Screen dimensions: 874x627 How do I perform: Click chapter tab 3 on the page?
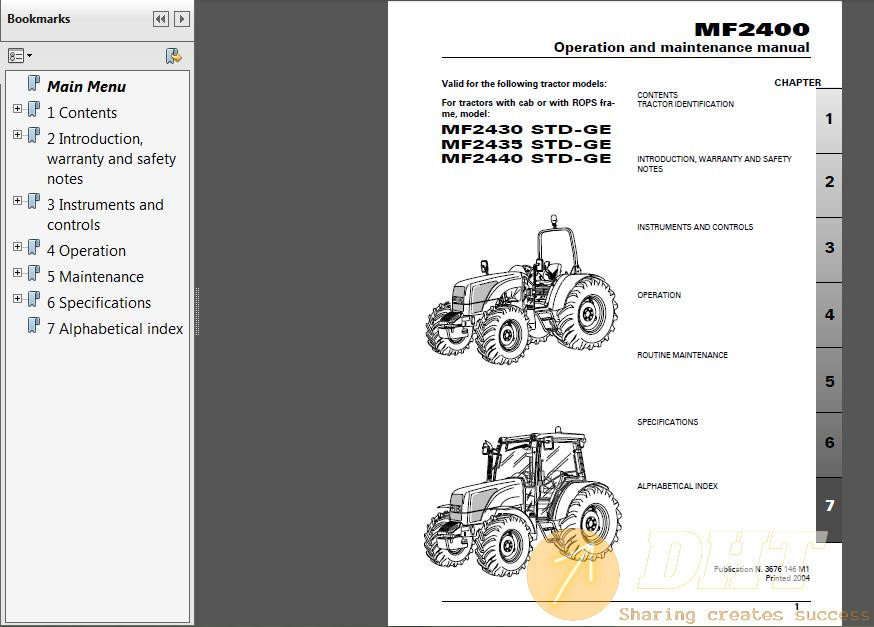tap(829, 249)
